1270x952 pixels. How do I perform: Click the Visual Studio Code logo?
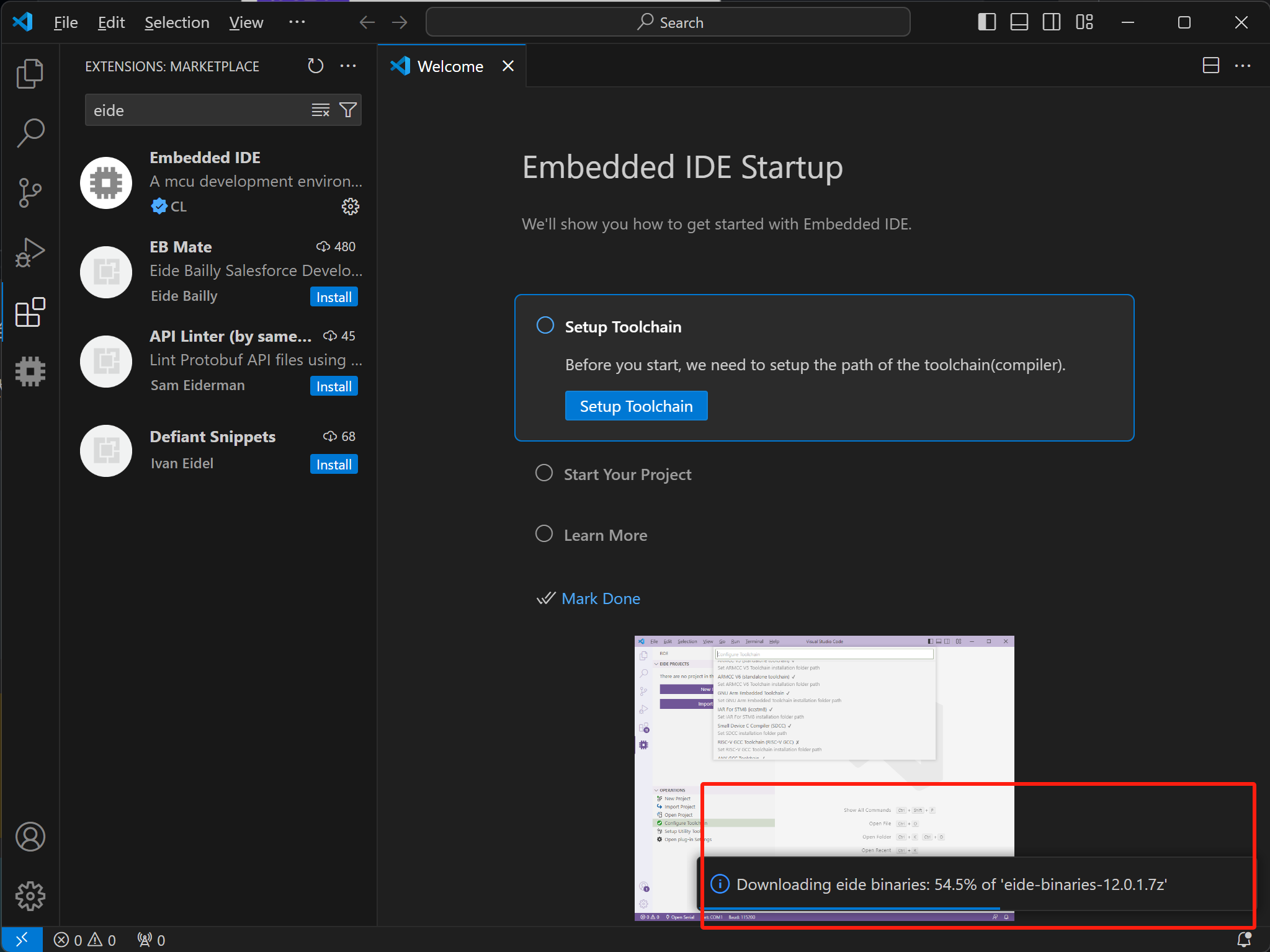[x=23, y=22]
